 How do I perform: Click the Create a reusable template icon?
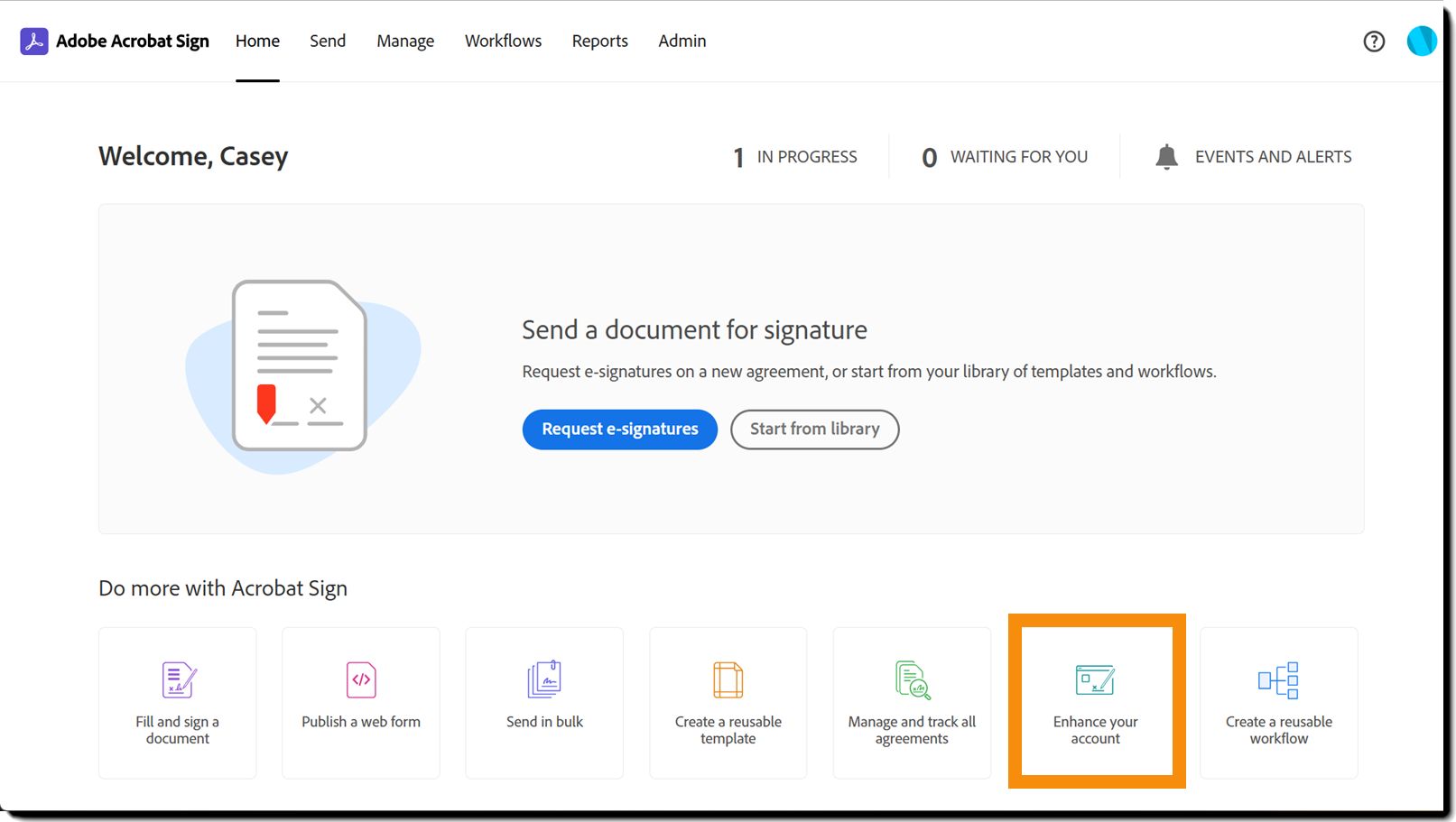(x=728, y=680)
